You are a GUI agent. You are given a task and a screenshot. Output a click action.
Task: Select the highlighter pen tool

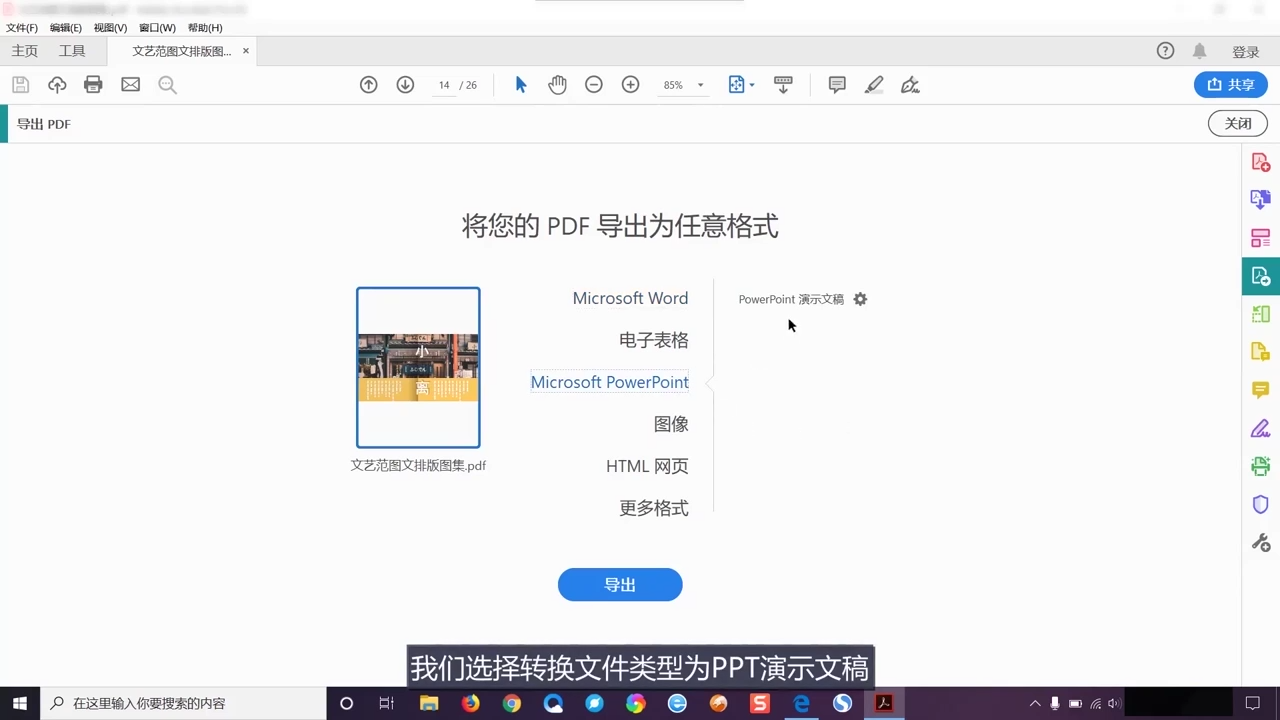pos(874,85)
